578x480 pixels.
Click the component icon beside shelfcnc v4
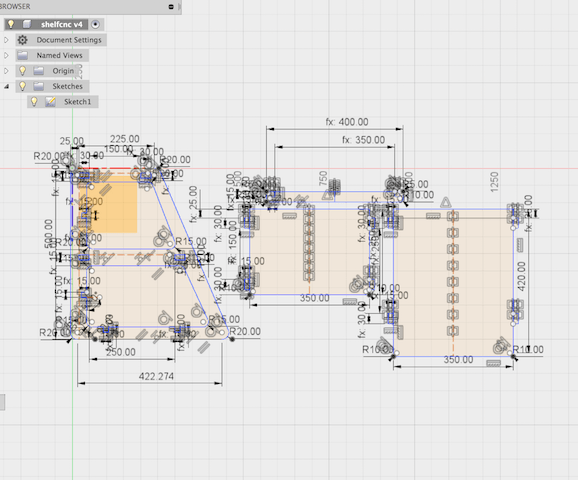coord(27,24)
